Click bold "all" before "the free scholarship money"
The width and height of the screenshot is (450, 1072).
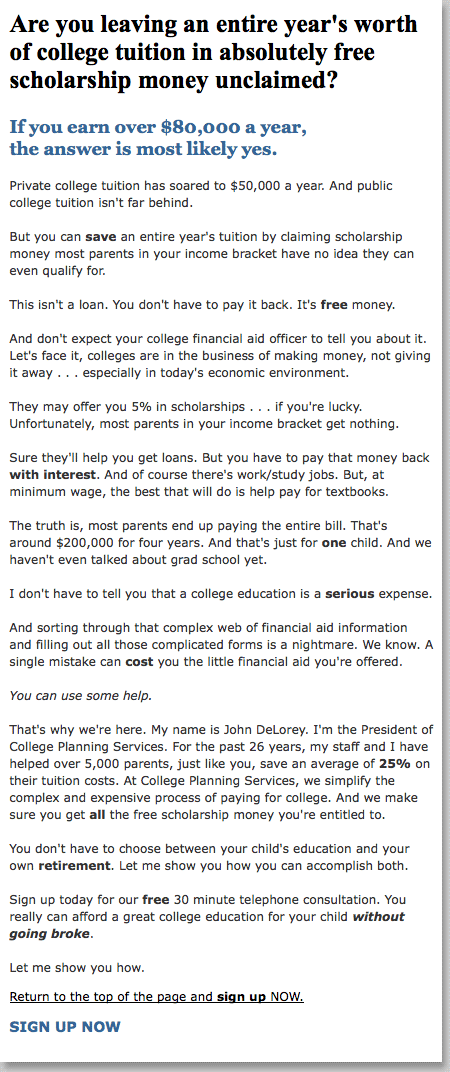click(97, 814)
